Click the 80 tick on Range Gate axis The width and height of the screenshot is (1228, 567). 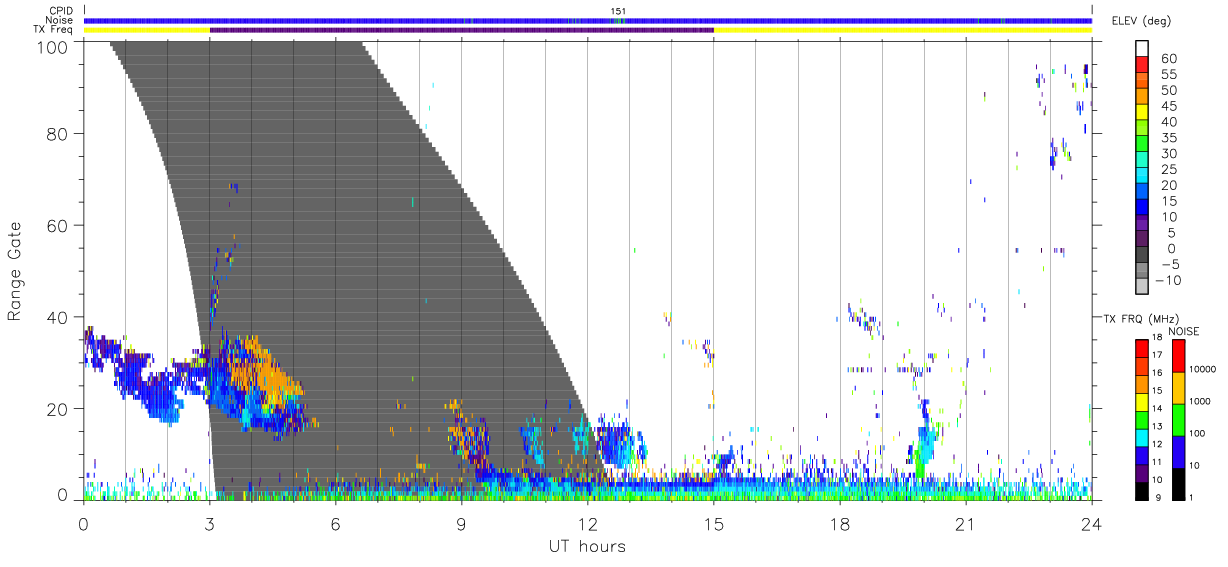tap(59, 133)
